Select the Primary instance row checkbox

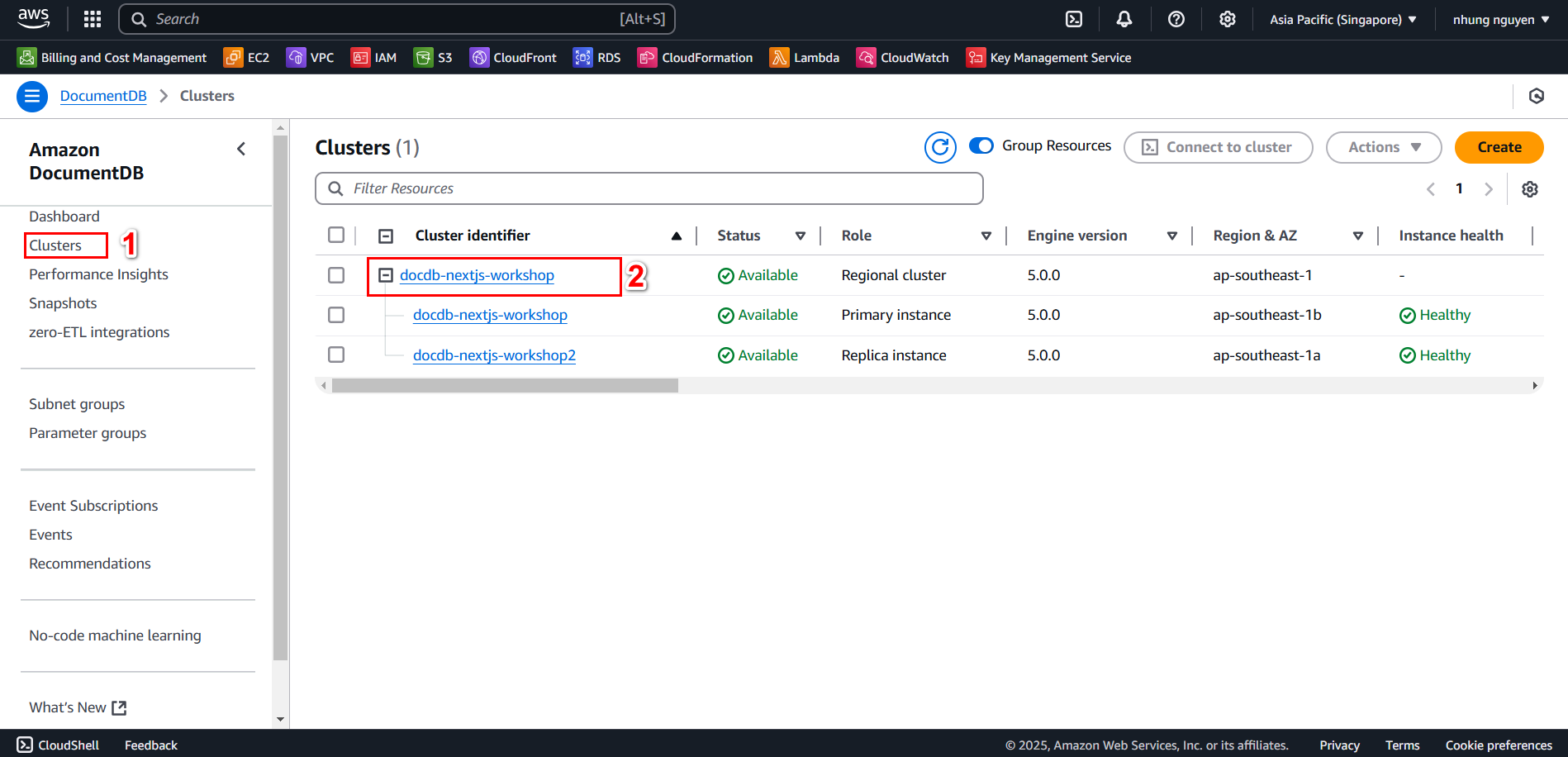336,315
